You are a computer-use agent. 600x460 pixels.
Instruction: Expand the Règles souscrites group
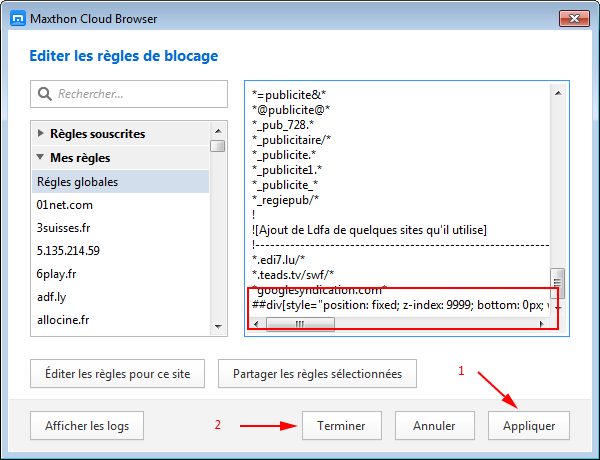[41, 133]
